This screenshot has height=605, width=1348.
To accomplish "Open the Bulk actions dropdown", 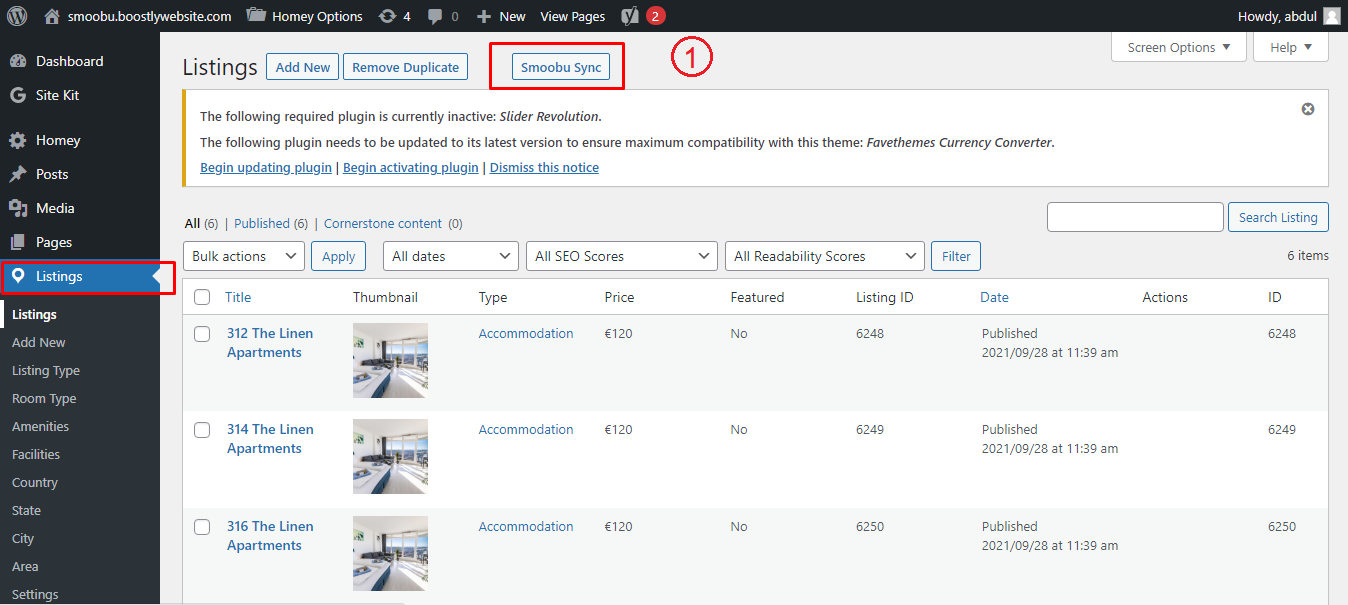I will coord(244,256).
